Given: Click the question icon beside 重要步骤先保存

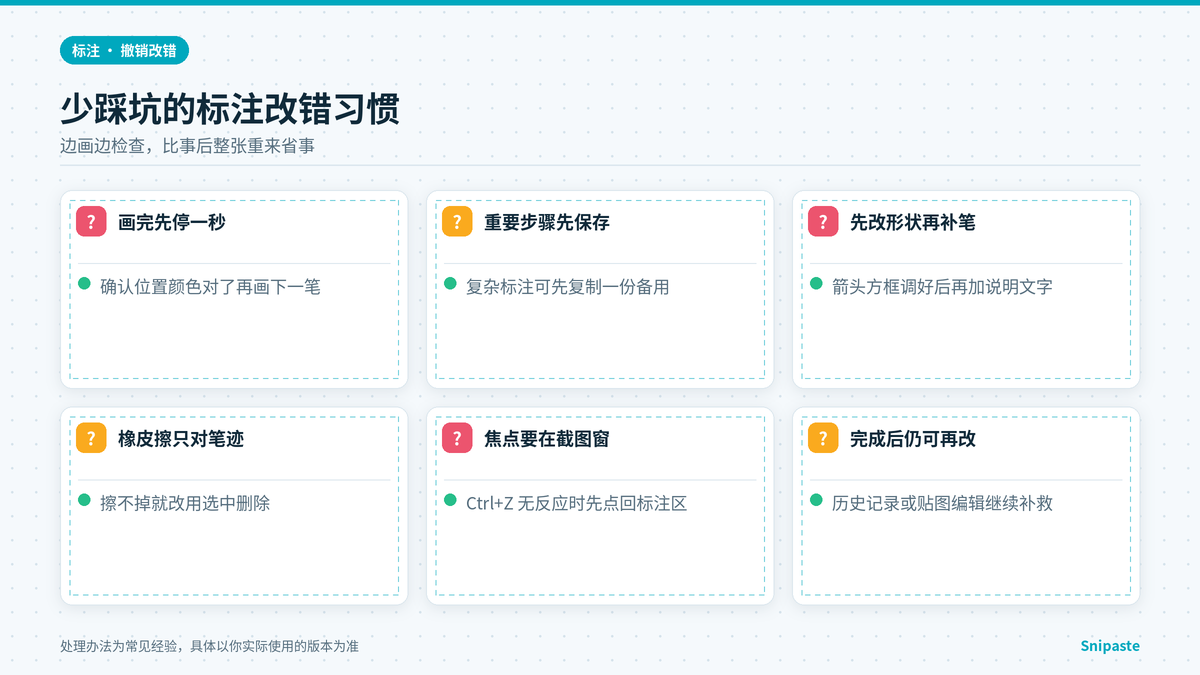Looking at the screenshot, I should 457,222.
